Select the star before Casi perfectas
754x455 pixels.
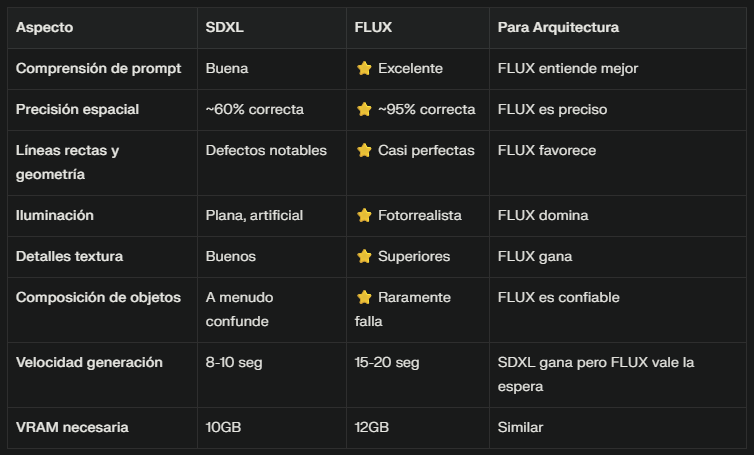click(364, 150)
